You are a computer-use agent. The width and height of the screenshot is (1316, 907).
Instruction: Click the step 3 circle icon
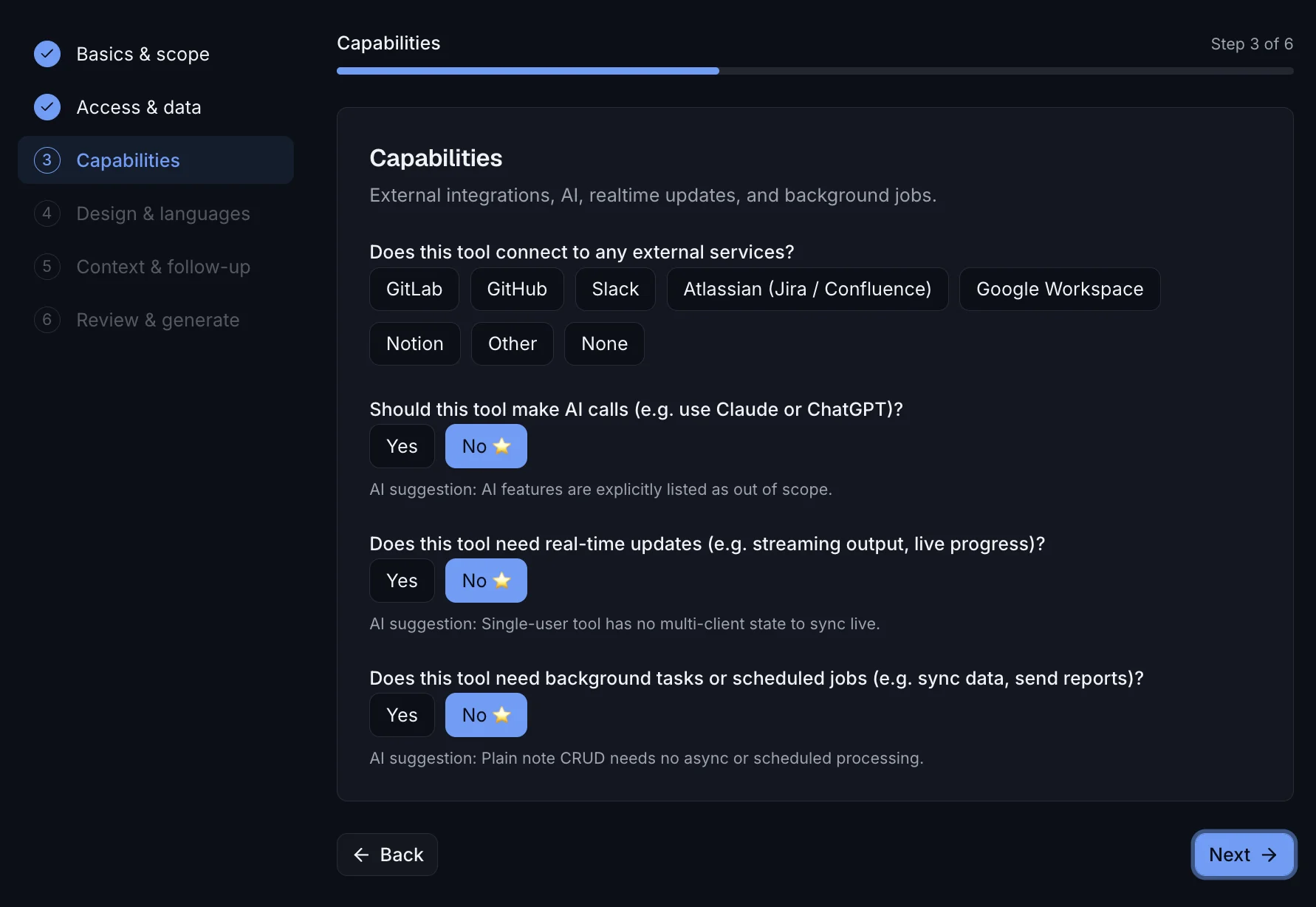(47, 160)
